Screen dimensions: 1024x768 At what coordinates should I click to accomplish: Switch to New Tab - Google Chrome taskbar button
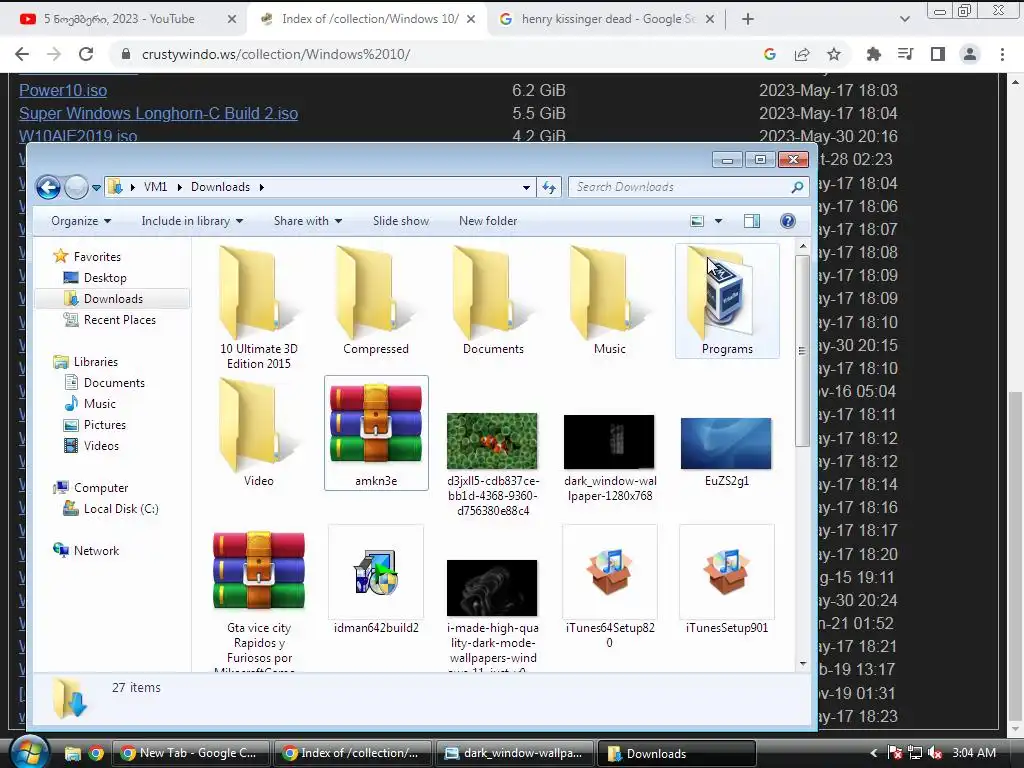(191, 753)
